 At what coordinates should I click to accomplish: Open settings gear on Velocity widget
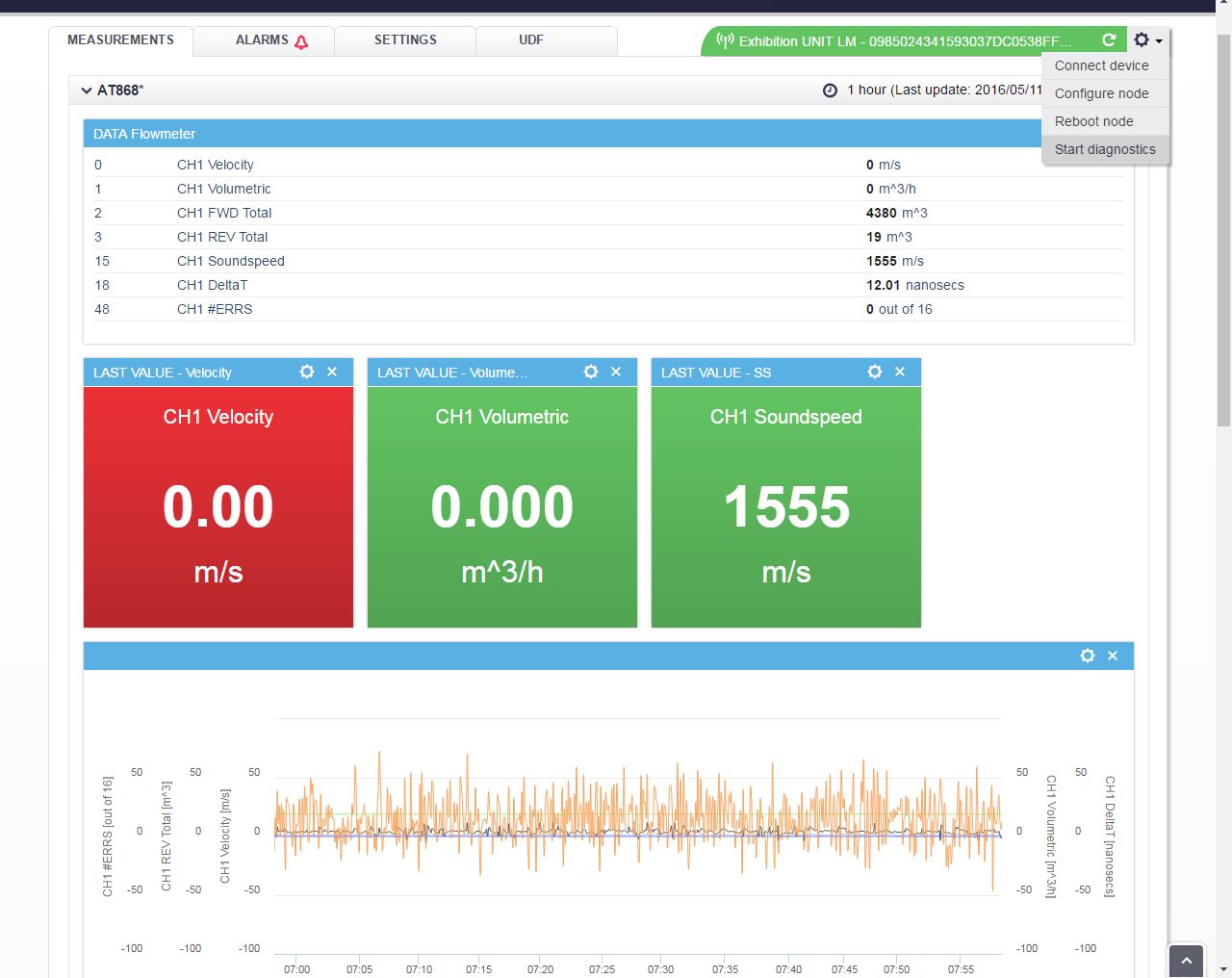[307, 372]
